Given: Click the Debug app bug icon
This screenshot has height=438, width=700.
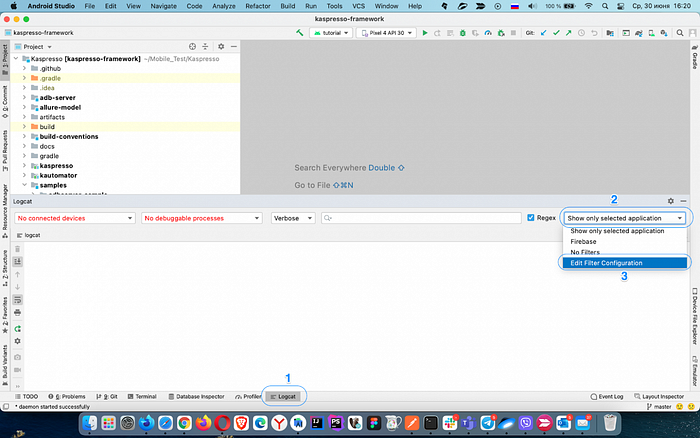Looking at the screenshot, I should point(463,33).
